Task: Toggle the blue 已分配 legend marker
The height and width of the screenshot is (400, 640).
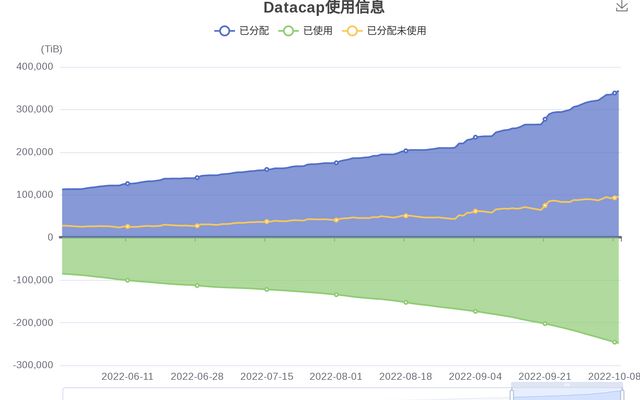Action: coord(224,31)
